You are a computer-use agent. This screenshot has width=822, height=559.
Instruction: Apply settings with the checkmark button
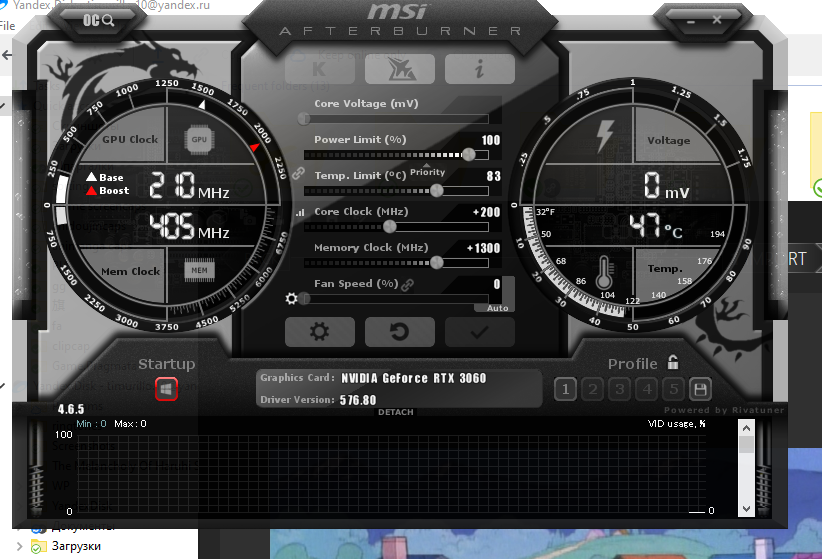click(x=480, y=332)
